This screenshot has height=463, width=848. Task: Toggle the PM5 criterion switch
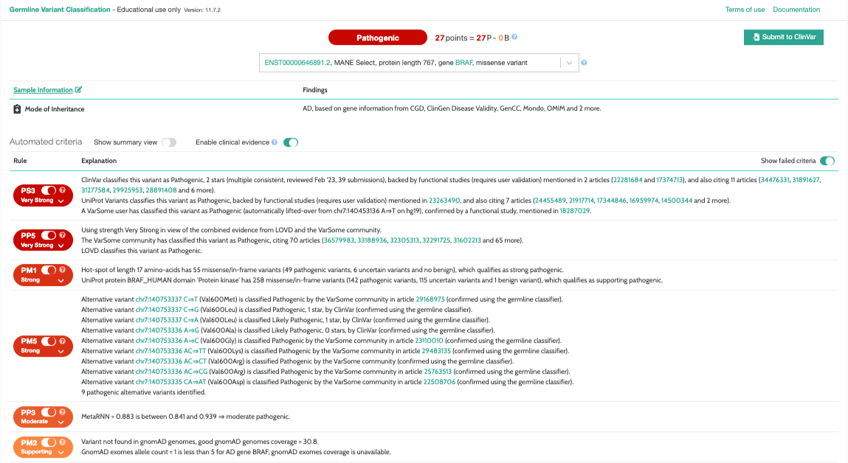[49, 341]
